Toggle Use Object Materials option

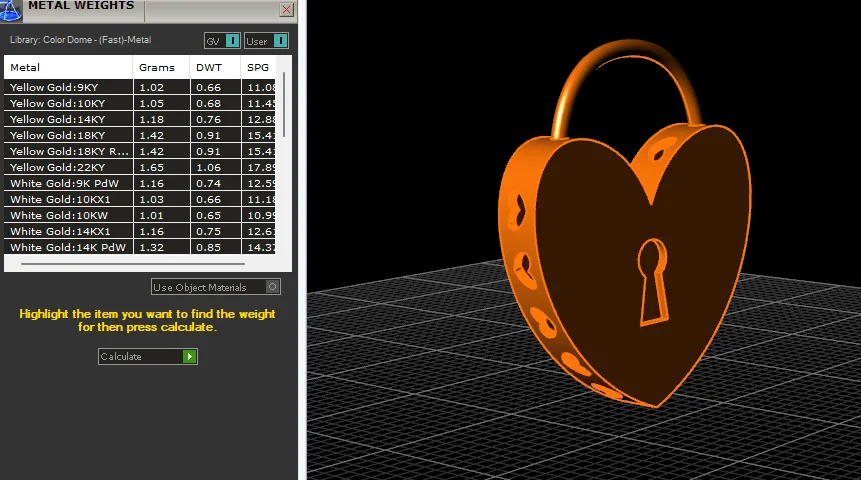click(x=216, y=287)
